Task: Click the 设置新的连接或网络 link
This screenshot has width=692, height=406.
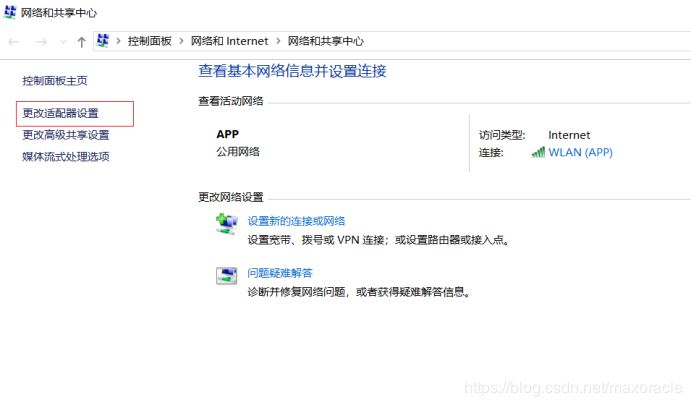Action: point(296,221)
